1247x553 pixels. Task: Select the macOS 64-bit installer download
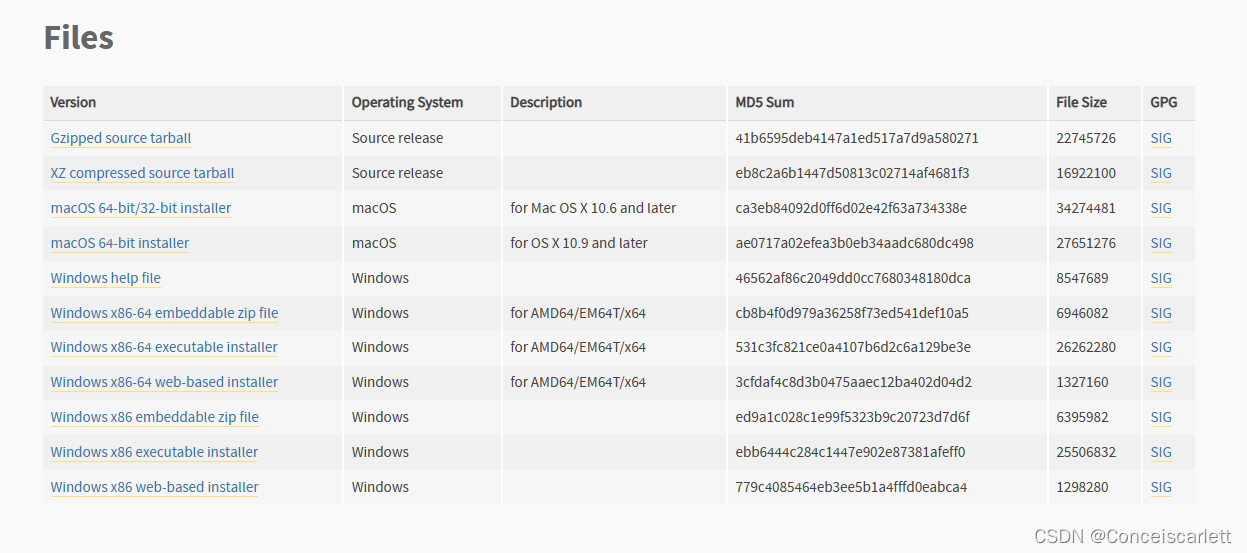coord(119,243)
